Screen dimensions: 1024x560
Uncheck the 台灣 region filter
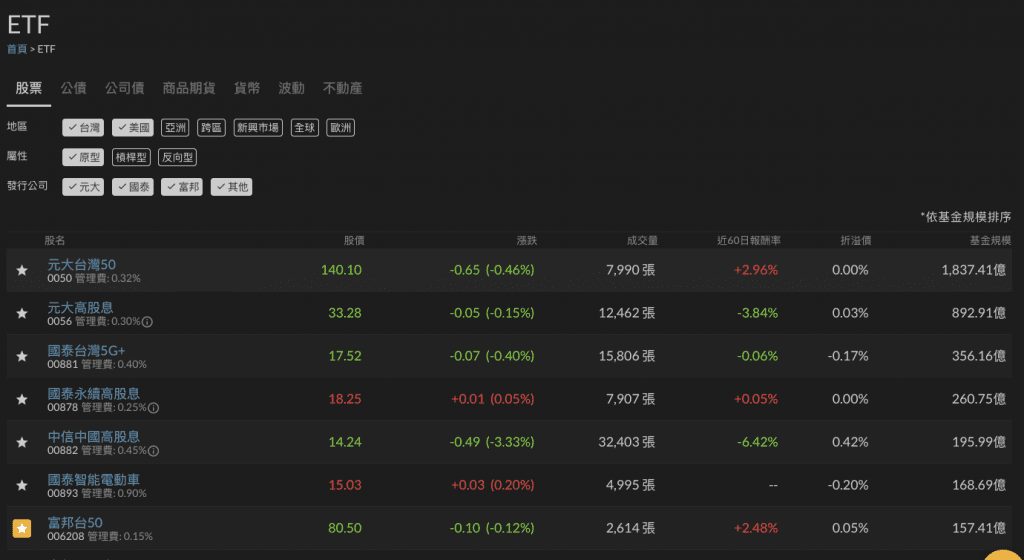point(83,128)
